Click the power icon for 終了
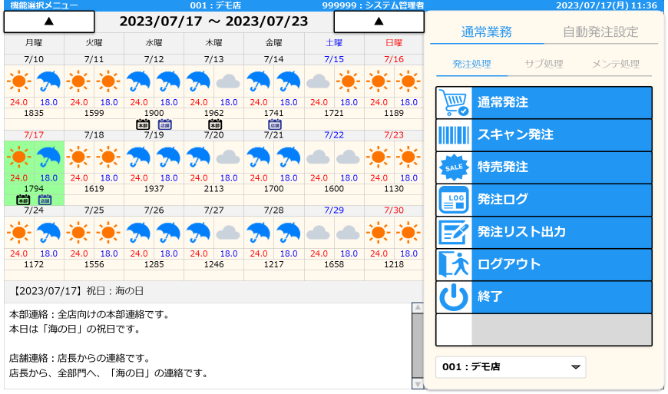This screenshot has height=394, width=668. coord(454,296)
